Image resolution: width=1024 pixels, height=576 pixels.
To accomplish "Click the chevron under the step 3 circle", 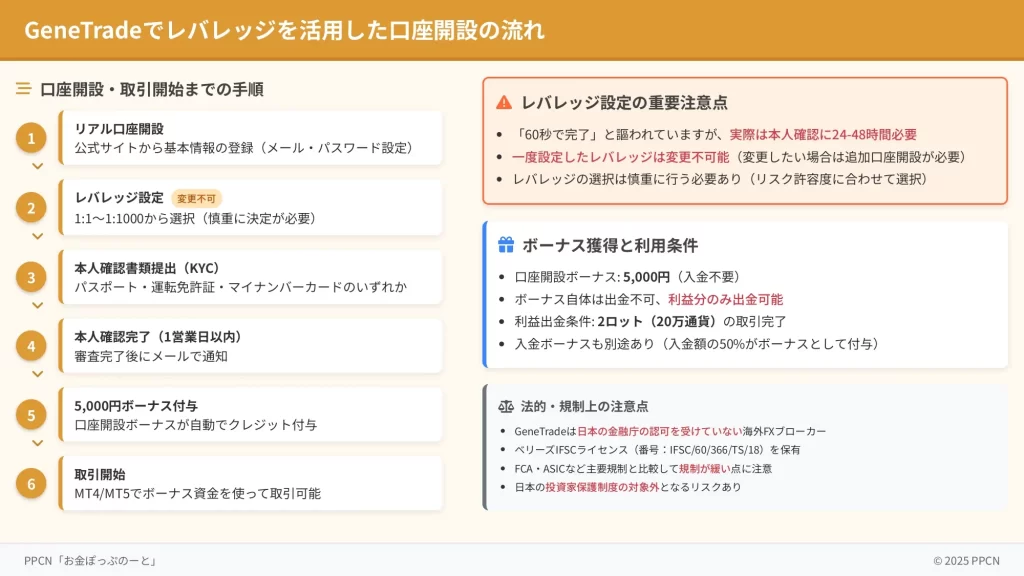I will (x=38, y=305).
